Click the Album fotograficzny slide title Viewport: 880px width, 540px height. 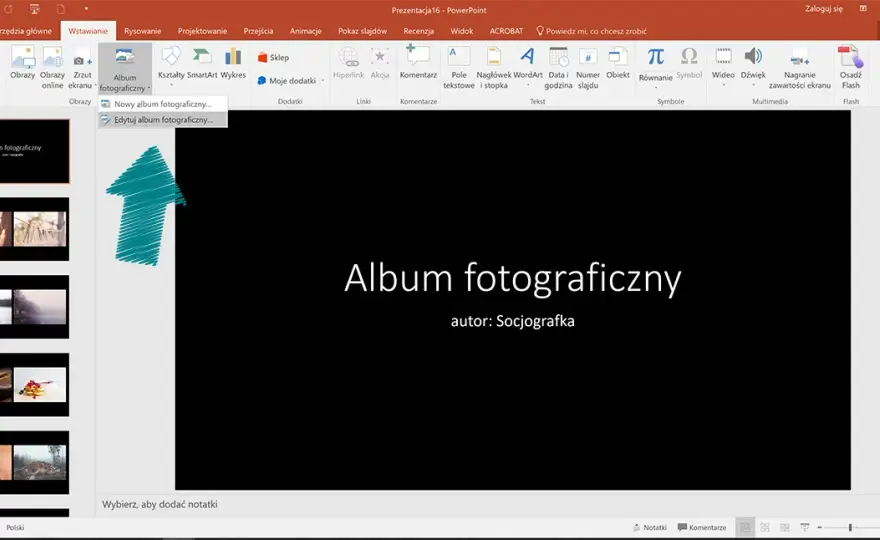(512, 278)
